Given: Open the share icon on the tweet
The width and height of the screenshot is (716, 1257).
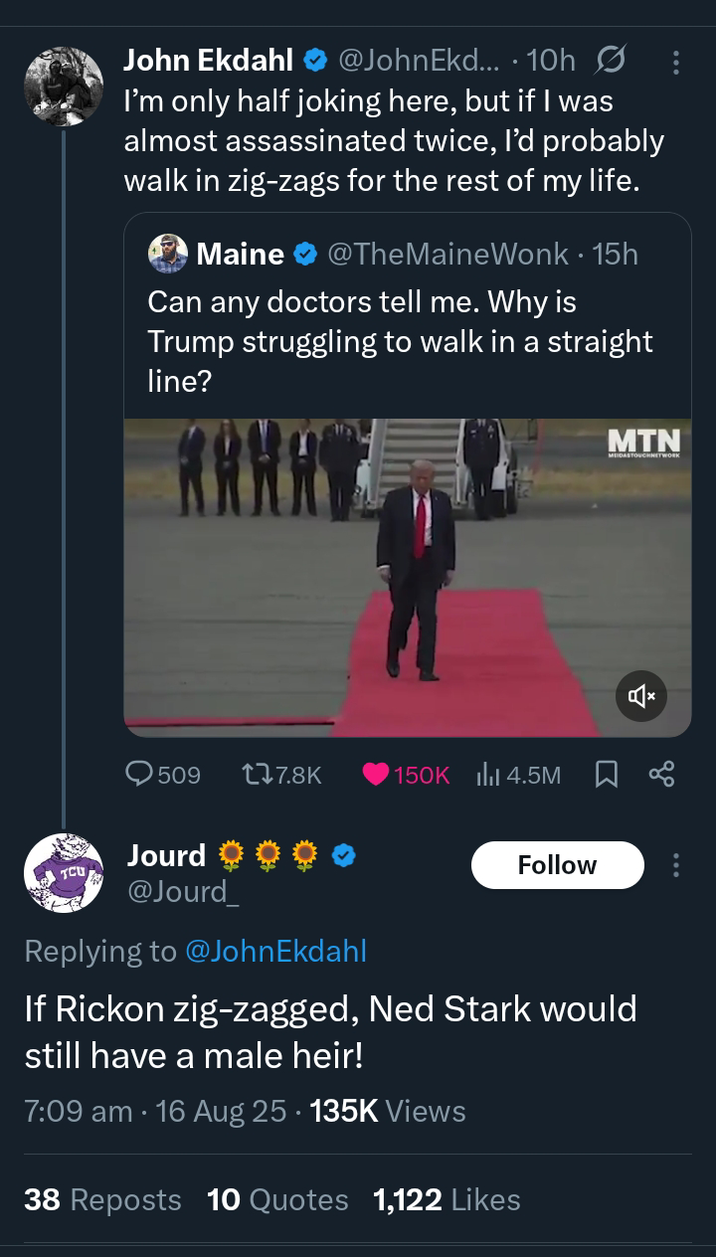Looking at the screenshot, I should 662,773.
